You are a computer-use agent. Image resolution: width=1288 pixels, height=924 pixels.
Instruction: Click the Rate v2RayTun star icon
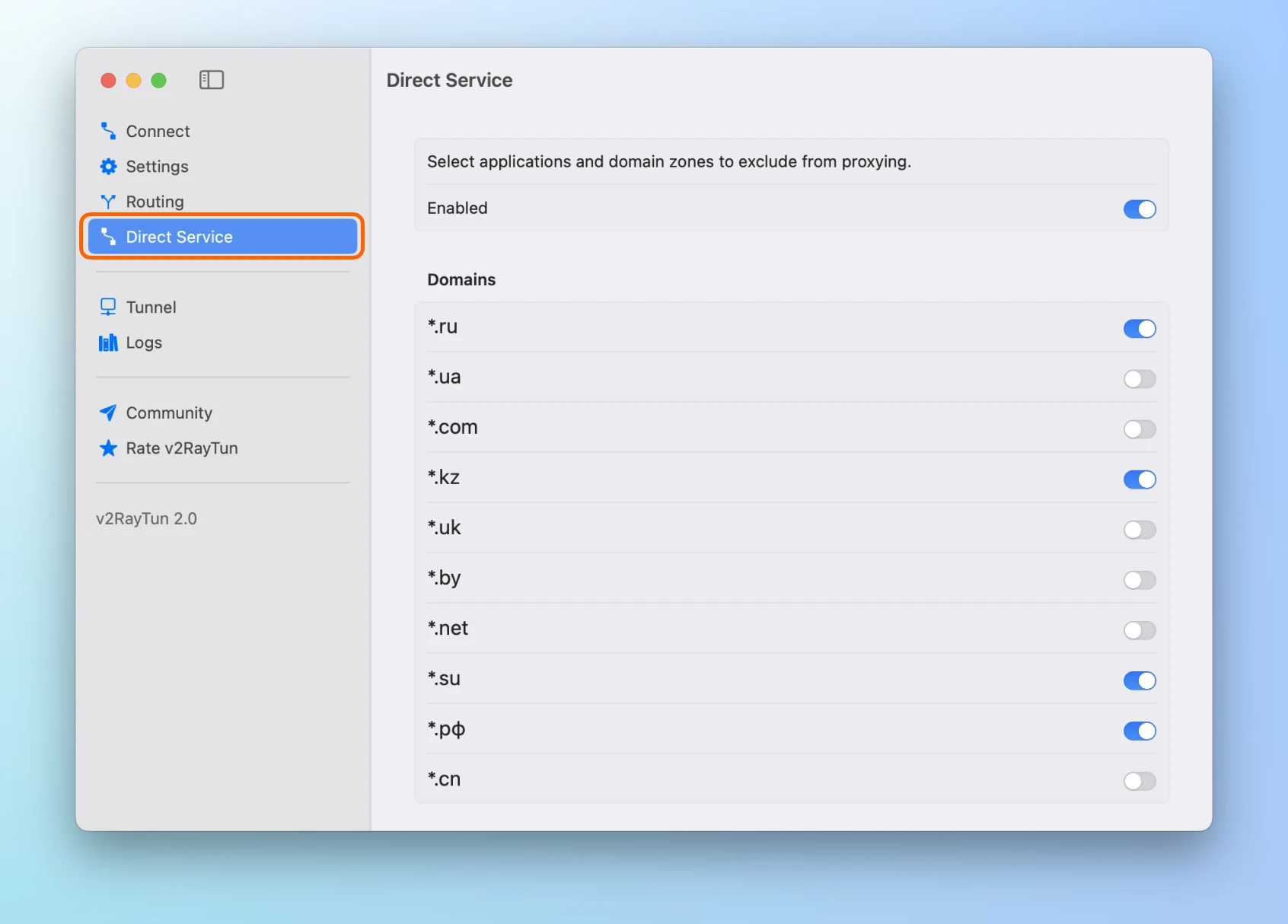[x=108, y=448]
